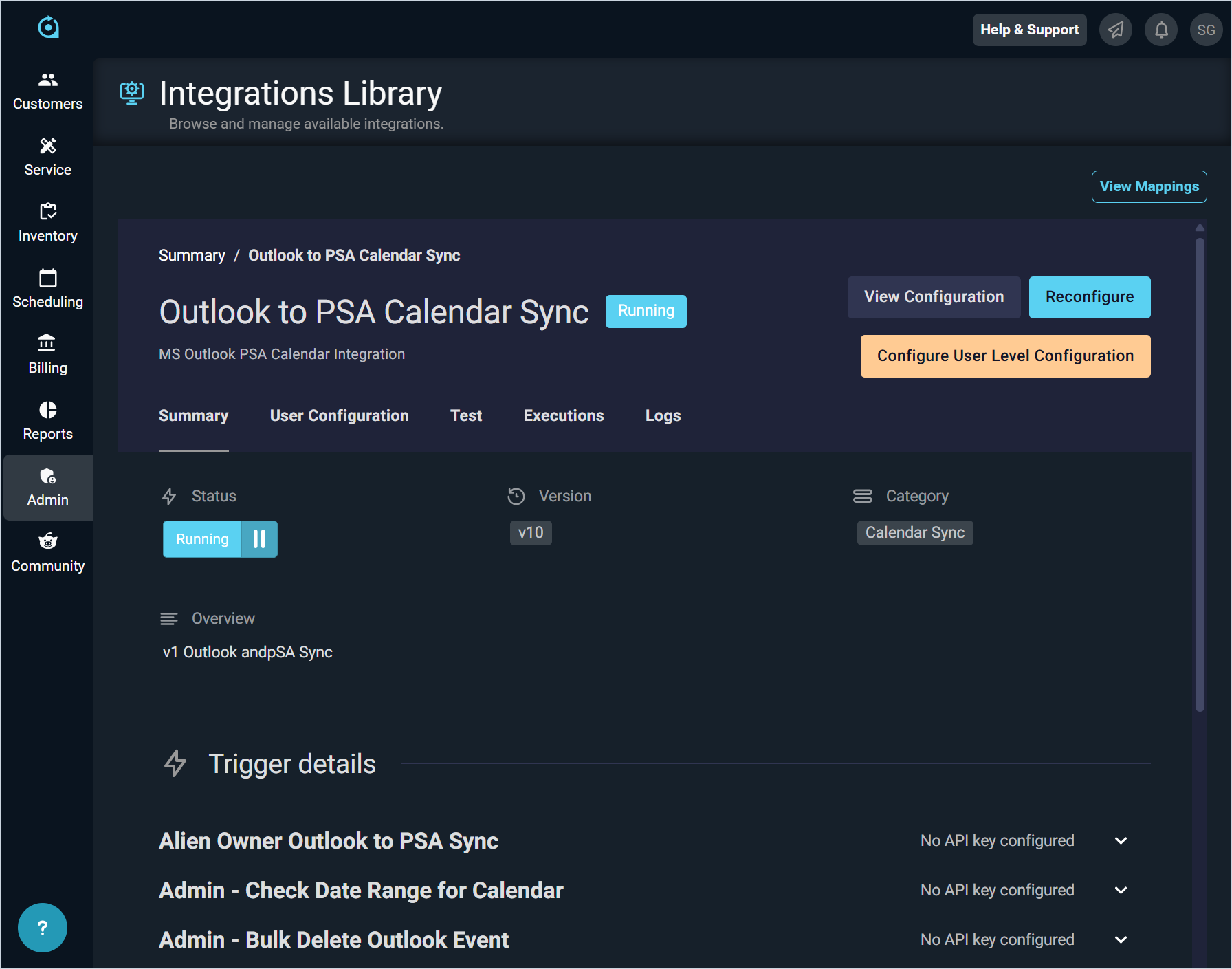Click the Reconfigure button
This screenshot has height=969, width=1232.
pos(1089,297)
